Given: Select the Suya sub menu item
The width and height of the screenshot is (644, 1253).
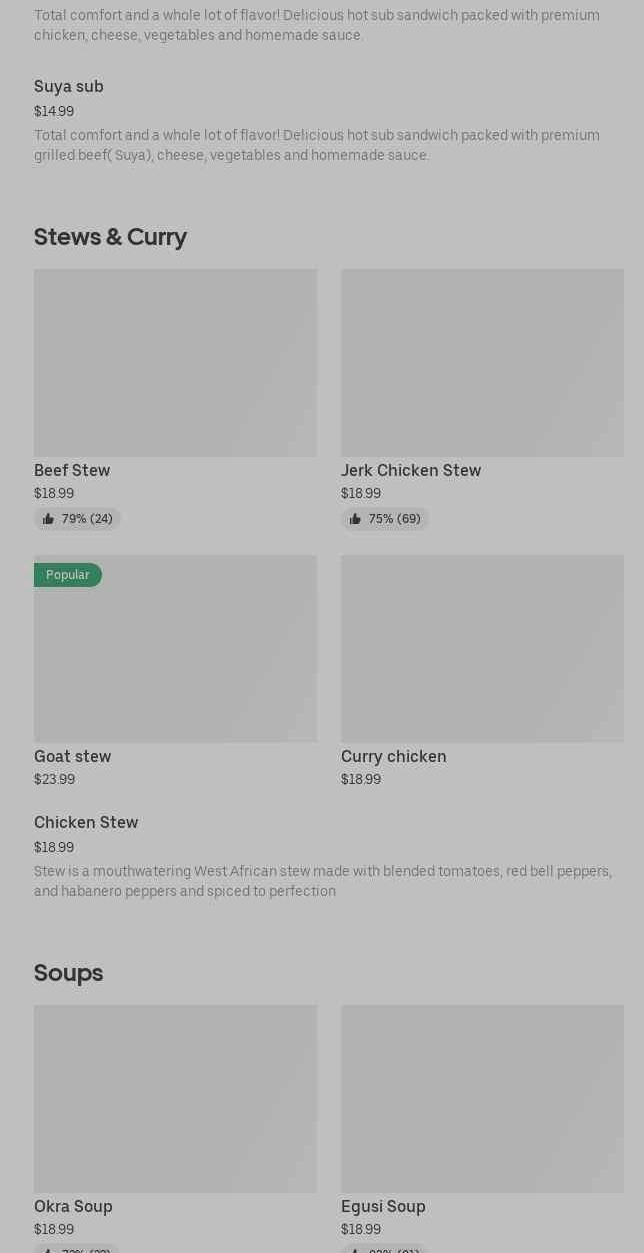Looking at the screenshot, I should coord(69,87).
